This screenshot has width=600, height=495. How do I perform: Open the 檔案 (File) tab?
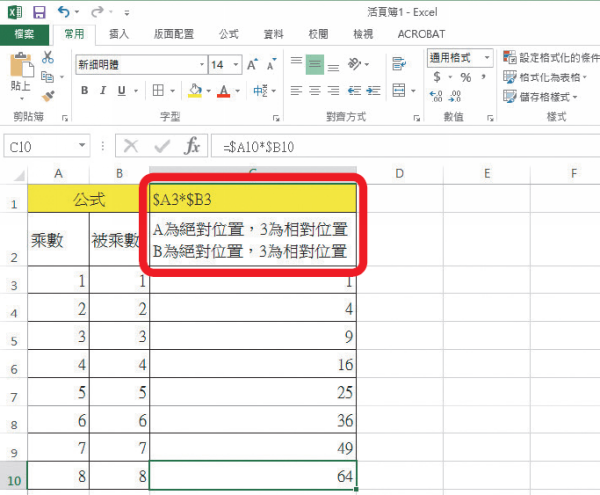24,34
